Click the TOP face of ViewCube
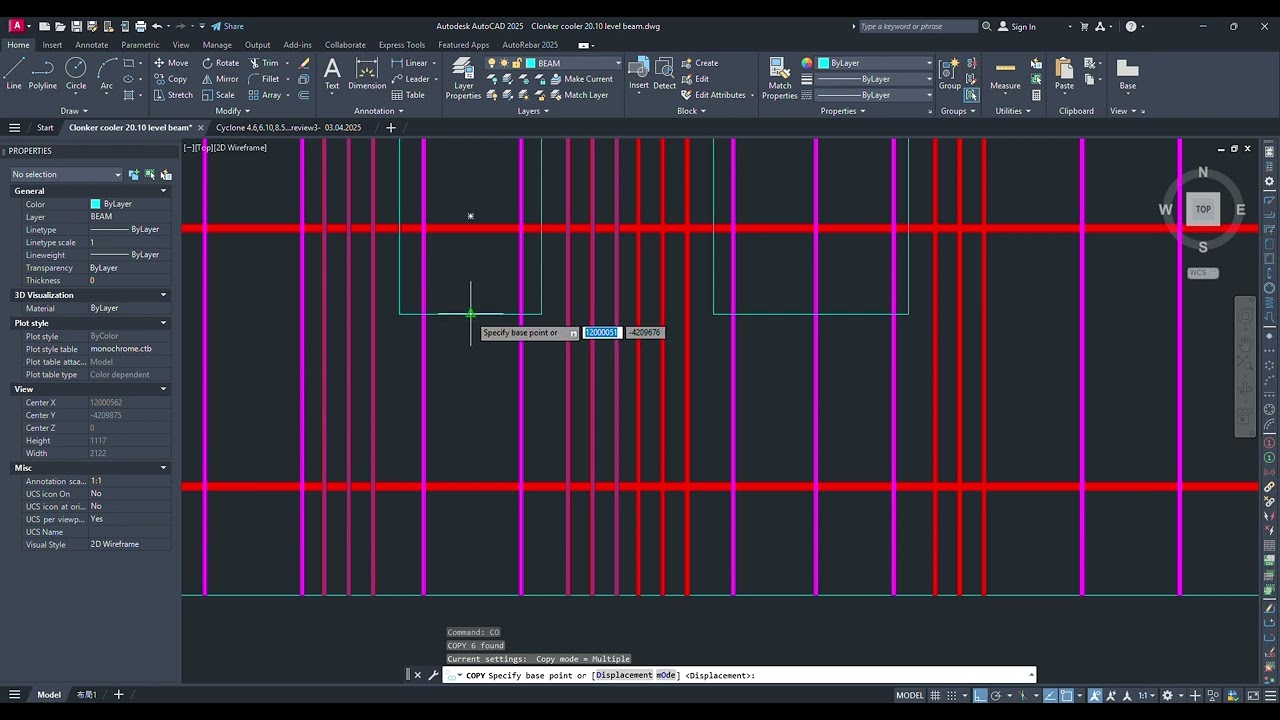The height and width of the screenshot is (720, 1280). tap(1203, 209)
